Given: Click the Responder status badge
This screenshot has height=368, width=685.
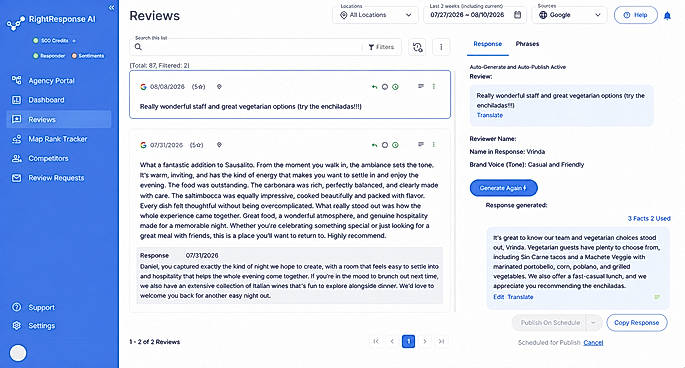Looking at the screenshot, I should 49,56.
